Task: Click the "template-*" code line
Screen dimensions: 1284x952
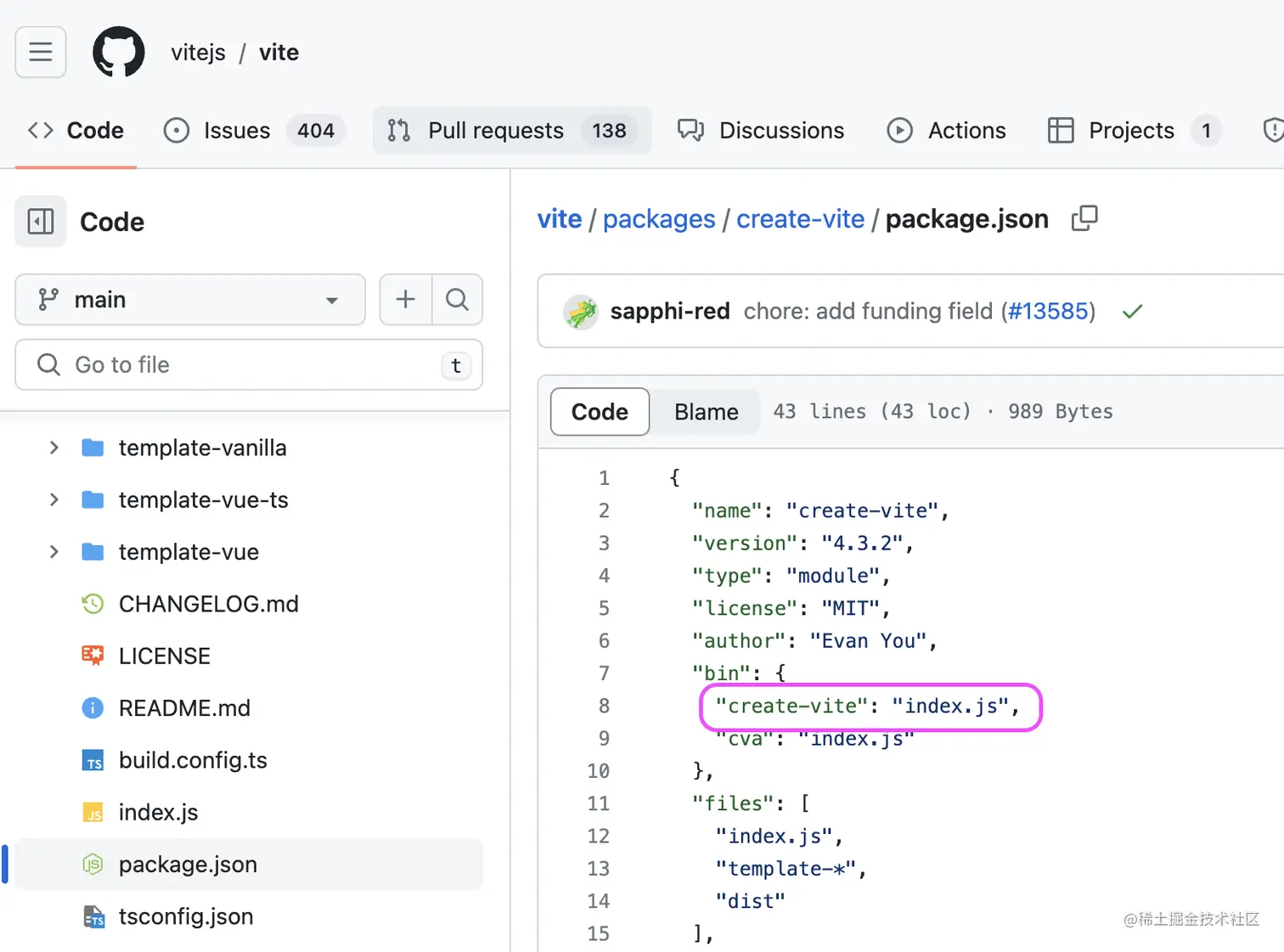Action: pyautogui.click(x=791, y=869)
